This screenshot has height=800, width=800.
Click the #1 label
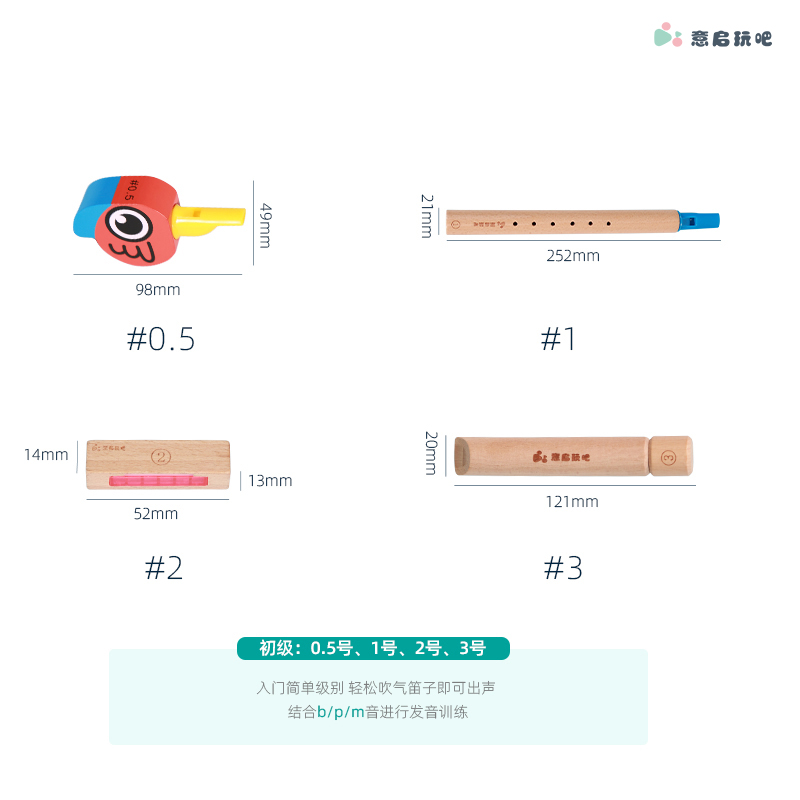558,339
